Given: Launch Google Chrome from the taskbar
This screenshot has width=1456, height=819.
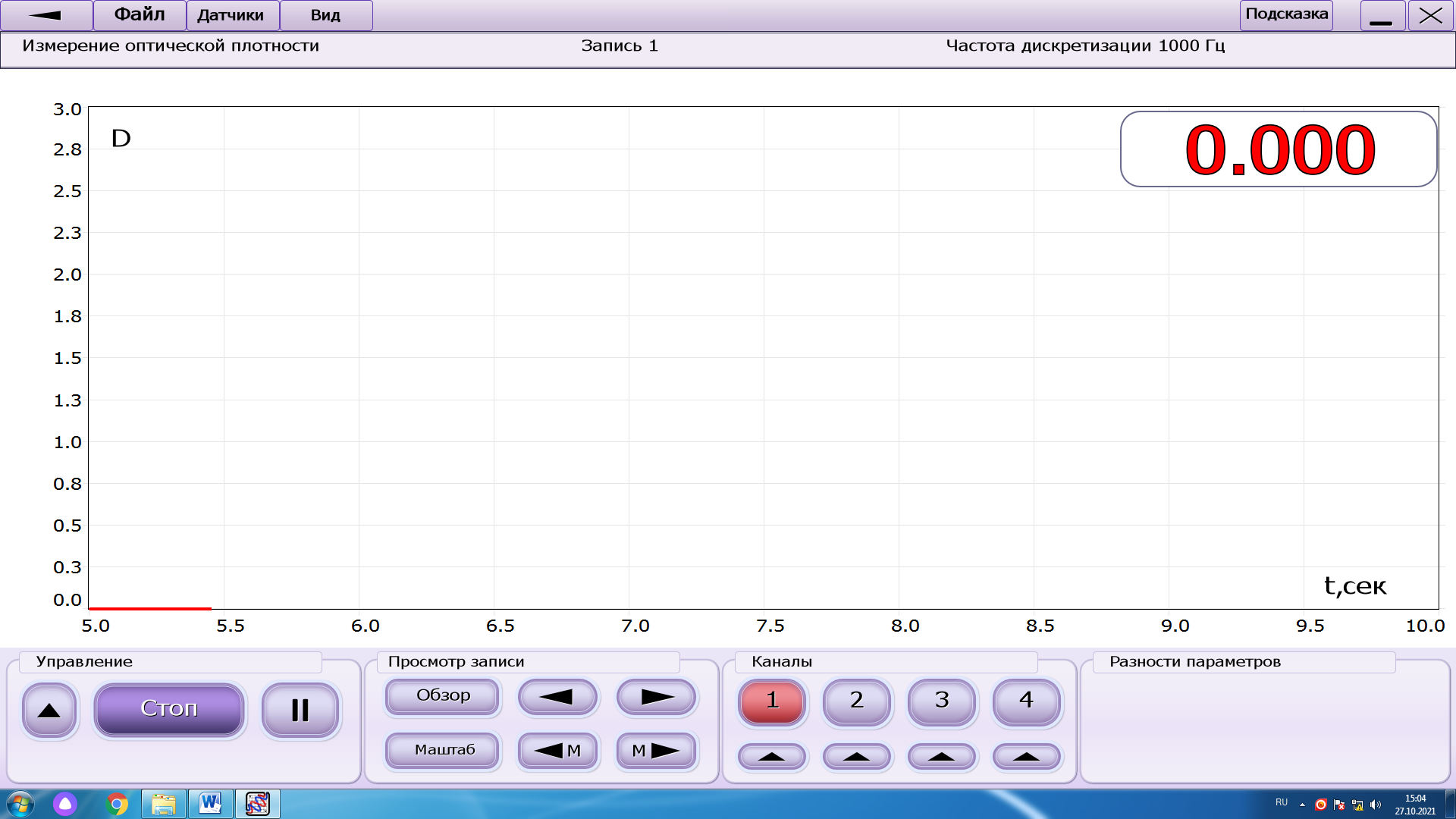Looking at the screenshot, I should tap(117, 804).
